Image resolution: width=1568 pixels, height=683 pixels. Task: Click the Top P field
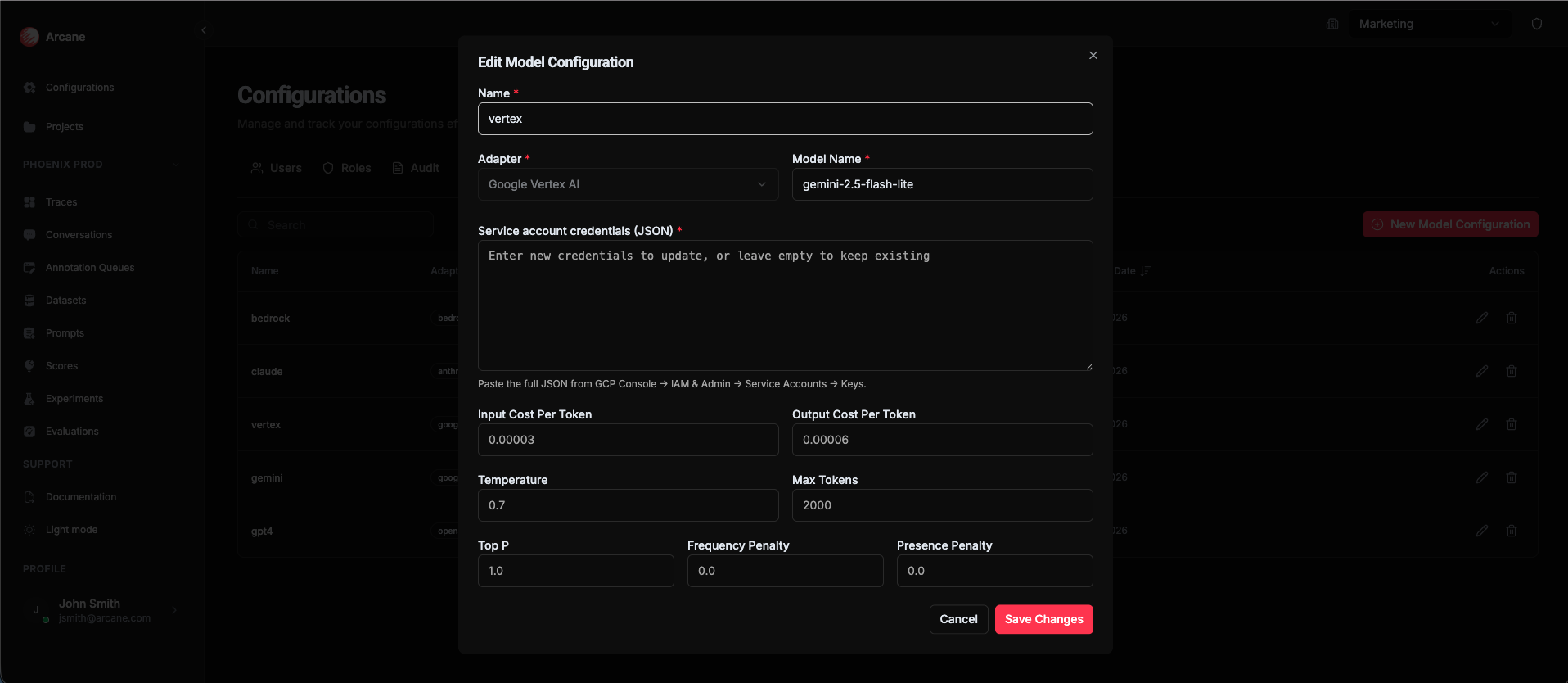pos(575,571)
